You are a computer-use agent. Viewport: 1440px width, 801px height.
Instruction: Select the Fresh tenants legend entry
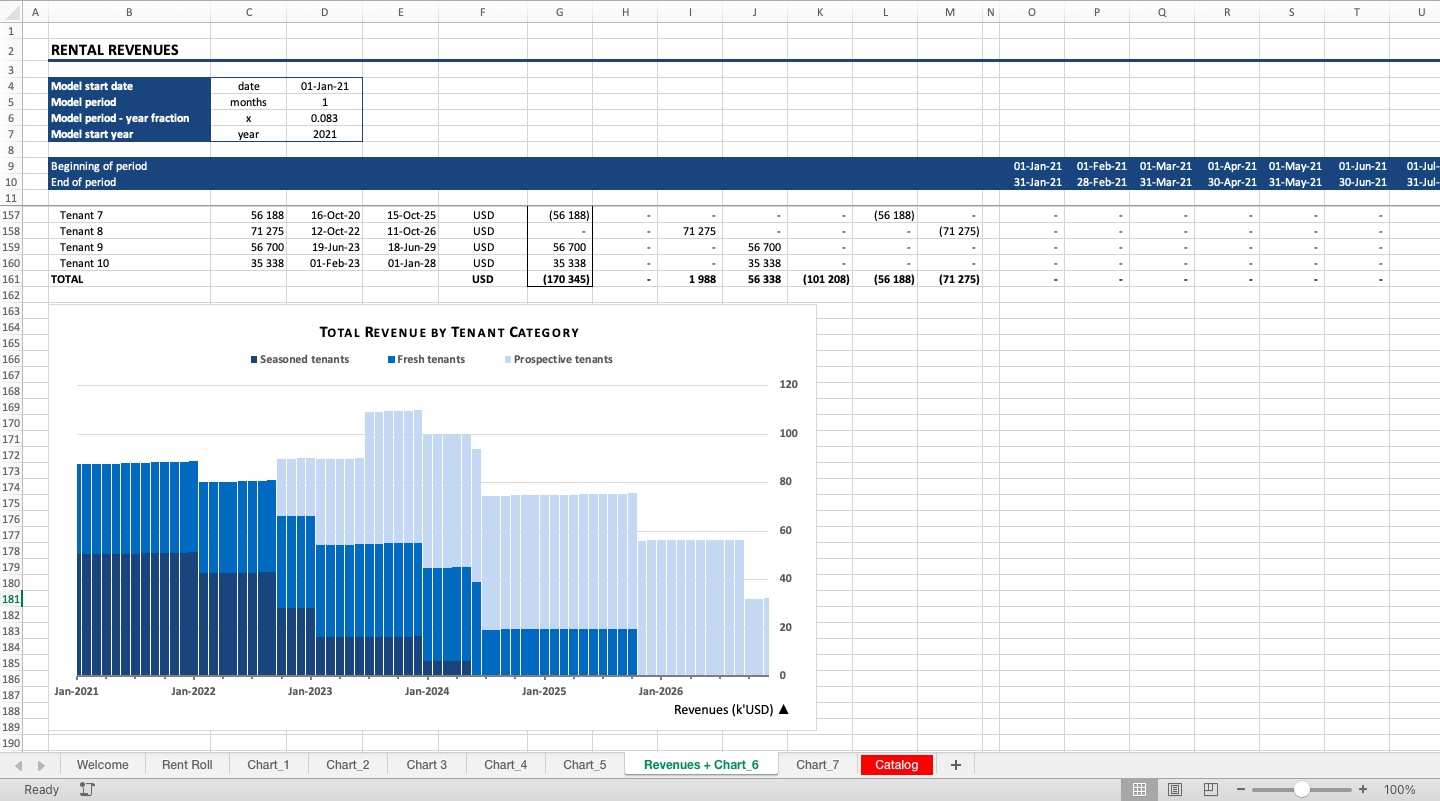426,360
